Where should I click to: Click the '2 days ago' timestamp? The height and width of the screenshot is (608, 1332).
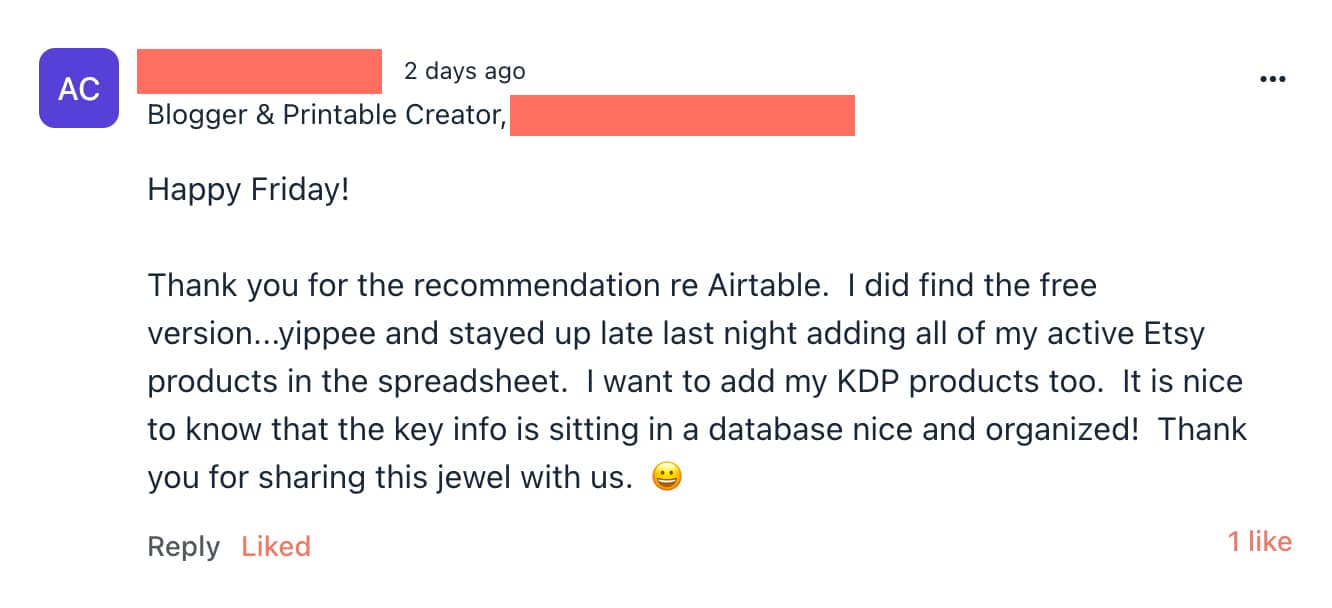465,71
